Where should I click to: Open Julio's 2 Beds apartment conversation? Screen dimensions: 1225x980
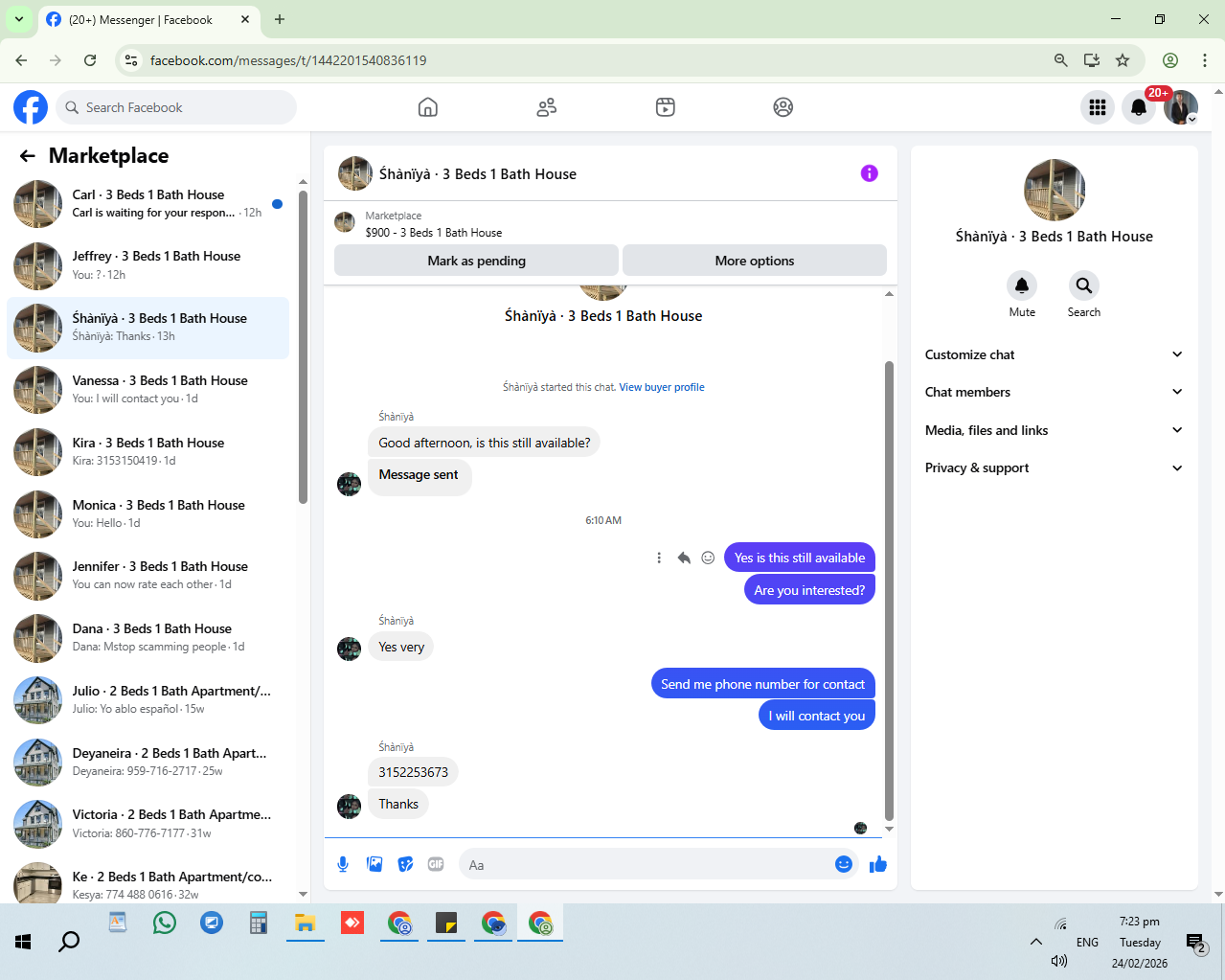(x=148, y=700)
